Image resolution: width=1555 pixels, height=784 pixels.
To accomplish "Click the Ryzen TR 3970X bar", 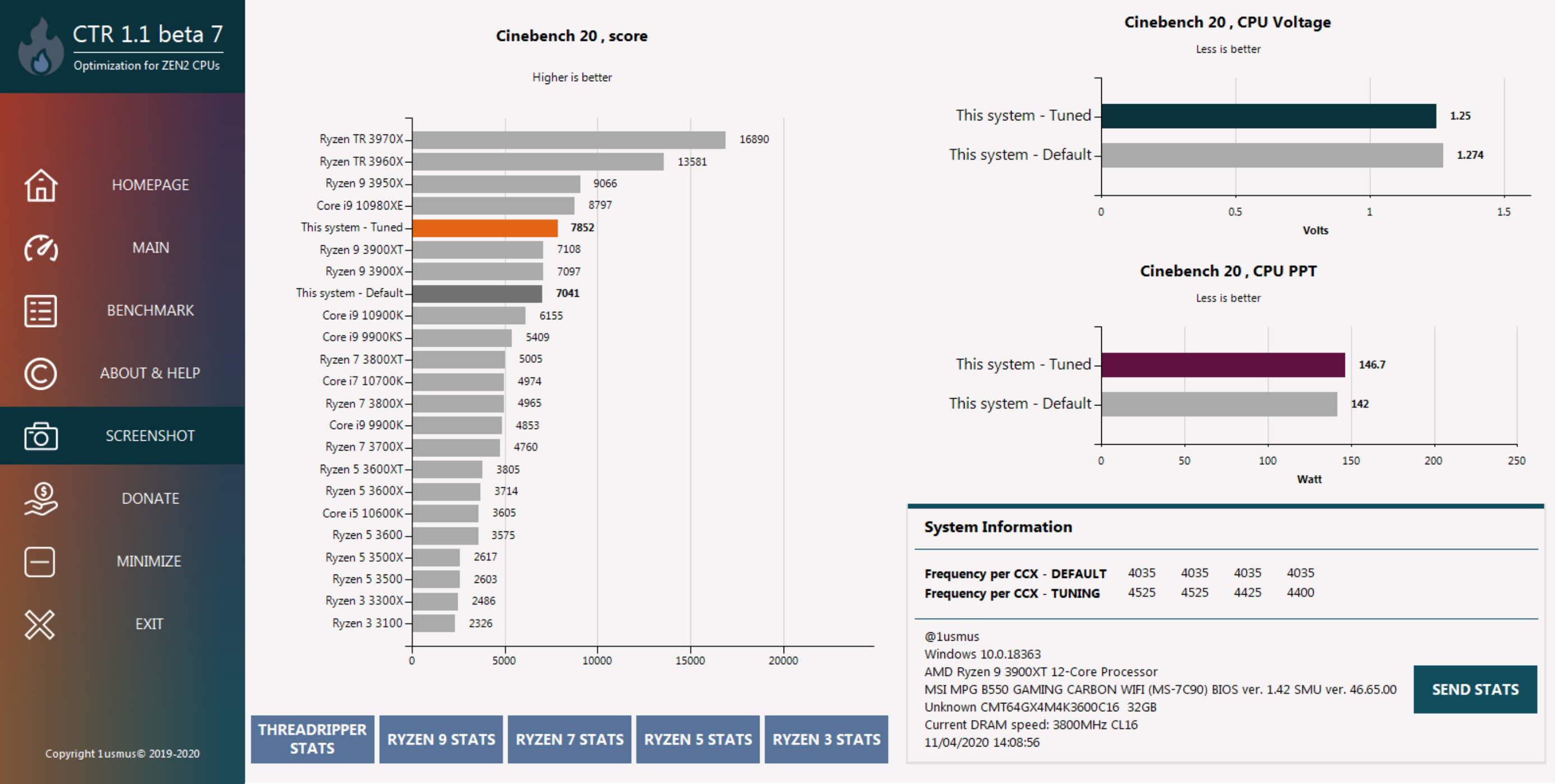I will coord(569,139).
